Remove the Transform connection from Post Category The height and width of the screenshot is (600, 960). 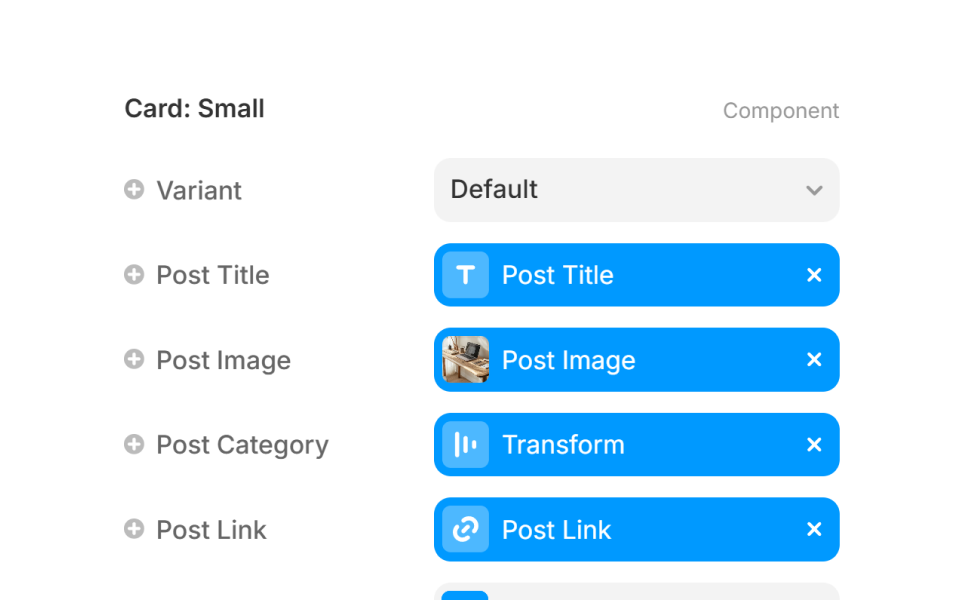click(814, 445)
